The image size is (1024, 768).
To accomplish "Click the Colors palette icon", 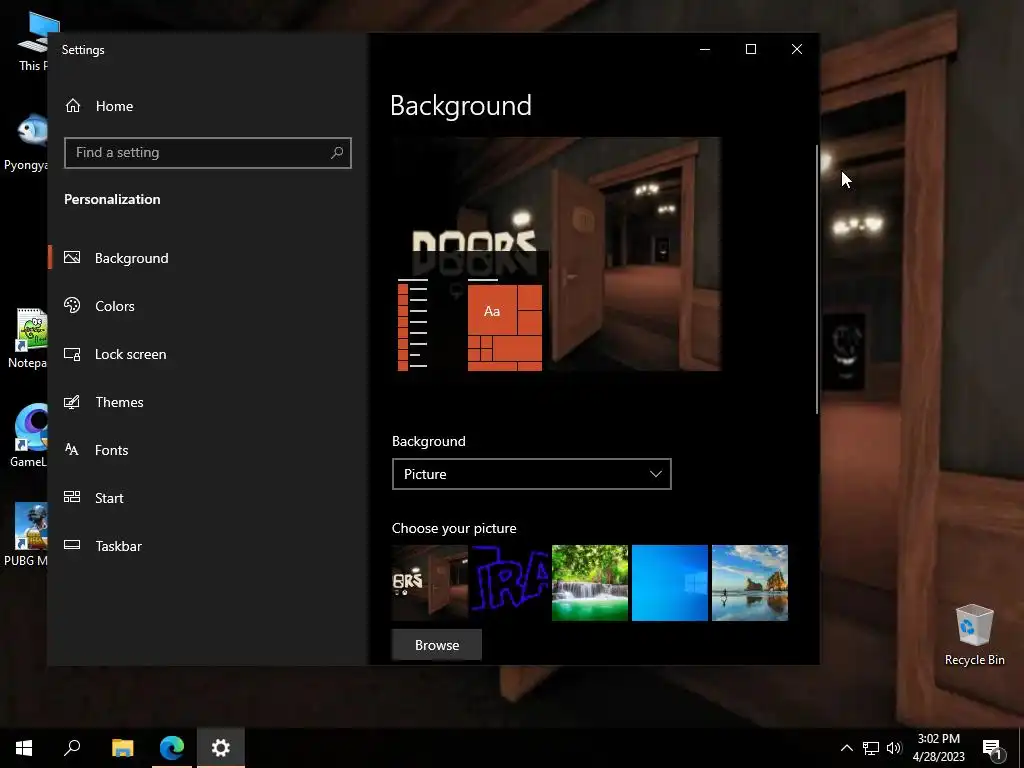I will (x=72, y=305).
